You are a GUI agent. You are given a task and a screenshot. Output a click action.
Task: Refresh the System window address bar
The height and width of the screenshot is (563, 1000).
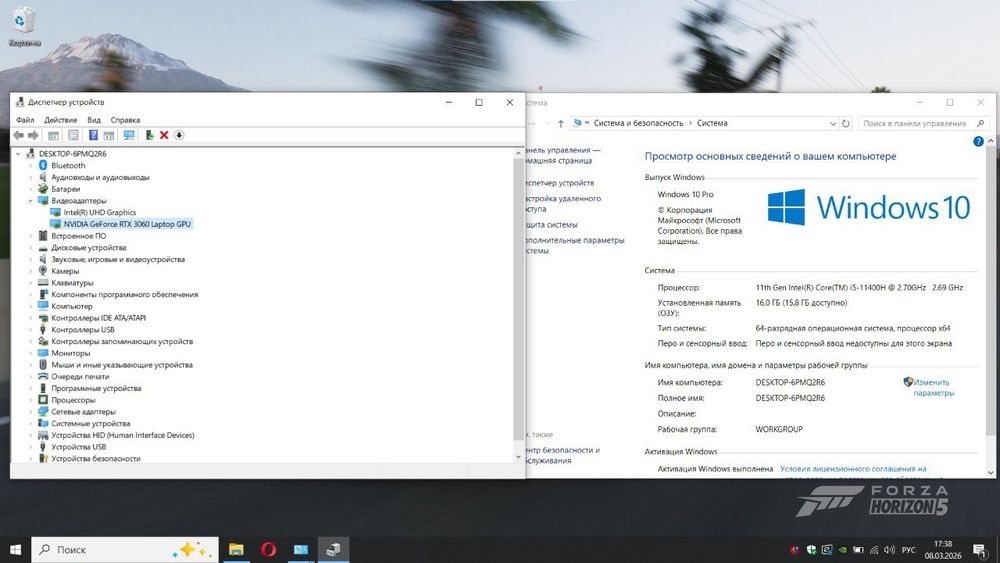[846, 124]
